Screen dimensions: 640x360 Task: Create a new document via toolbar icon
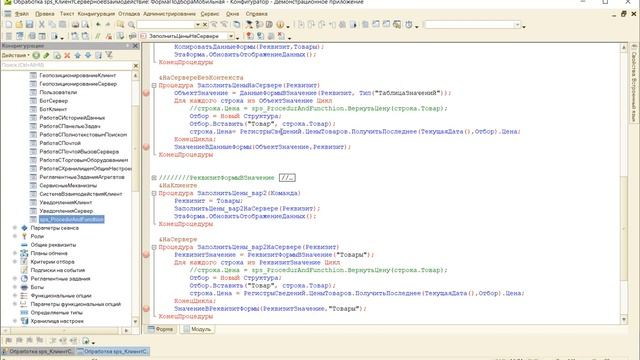[9, 25]
